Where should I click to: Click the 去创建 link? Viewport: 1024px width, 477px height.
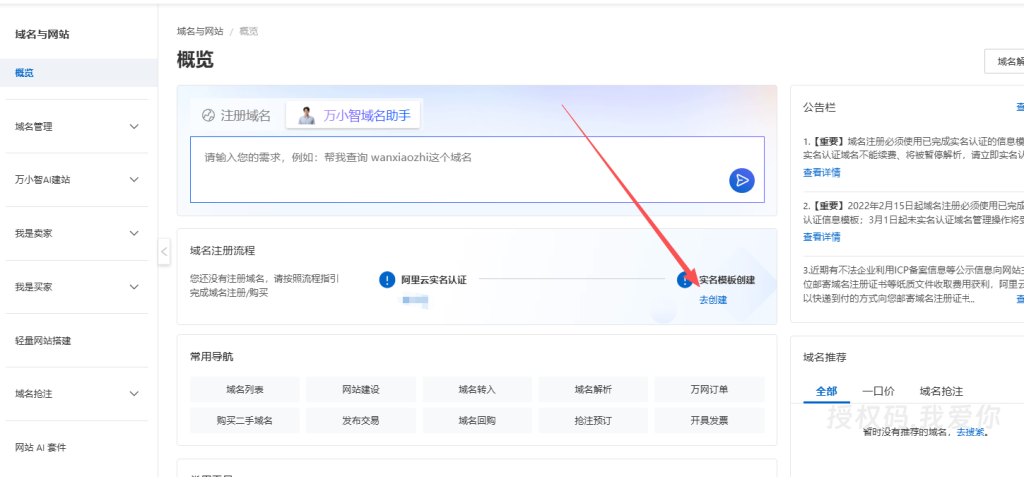coord(713,300)
